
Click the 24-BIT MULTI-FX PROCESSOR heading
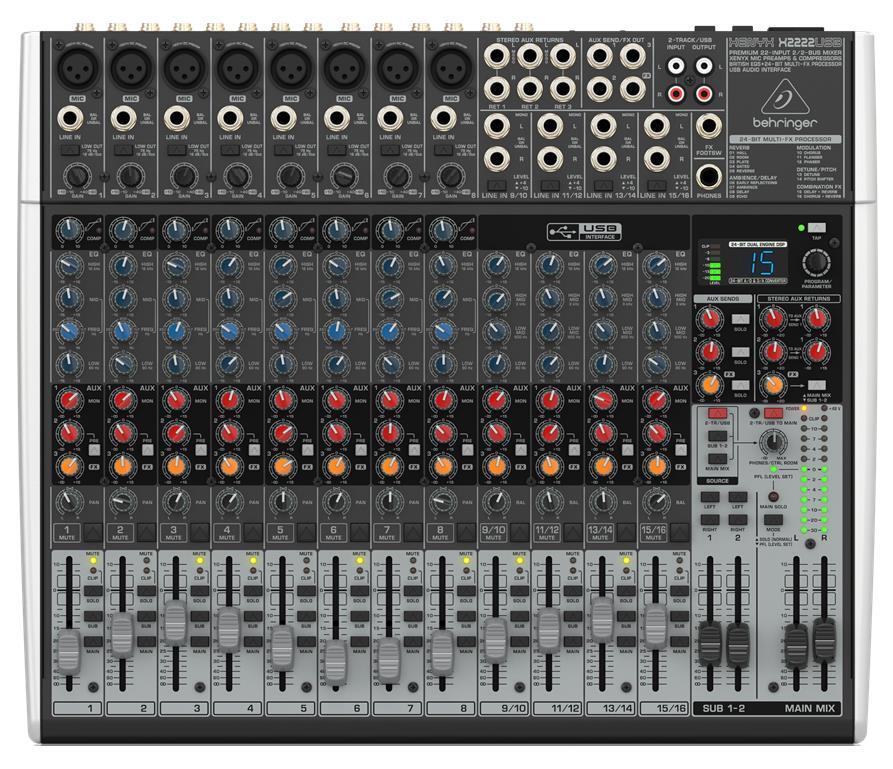click(785, 139)
